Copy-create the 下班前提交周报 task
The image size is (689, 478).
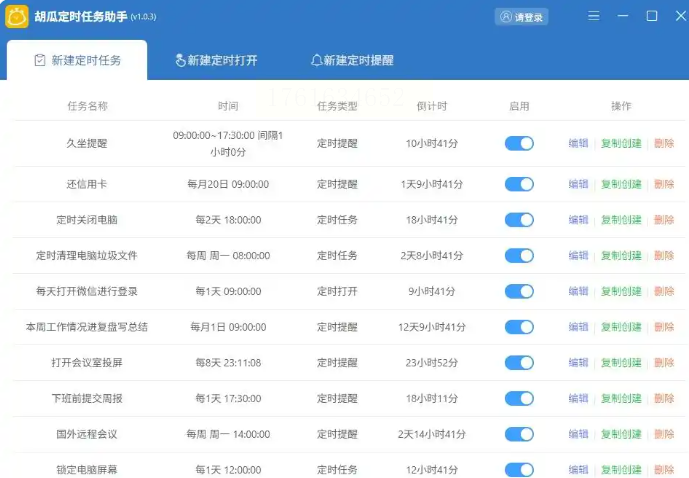(x=621, y=398)
